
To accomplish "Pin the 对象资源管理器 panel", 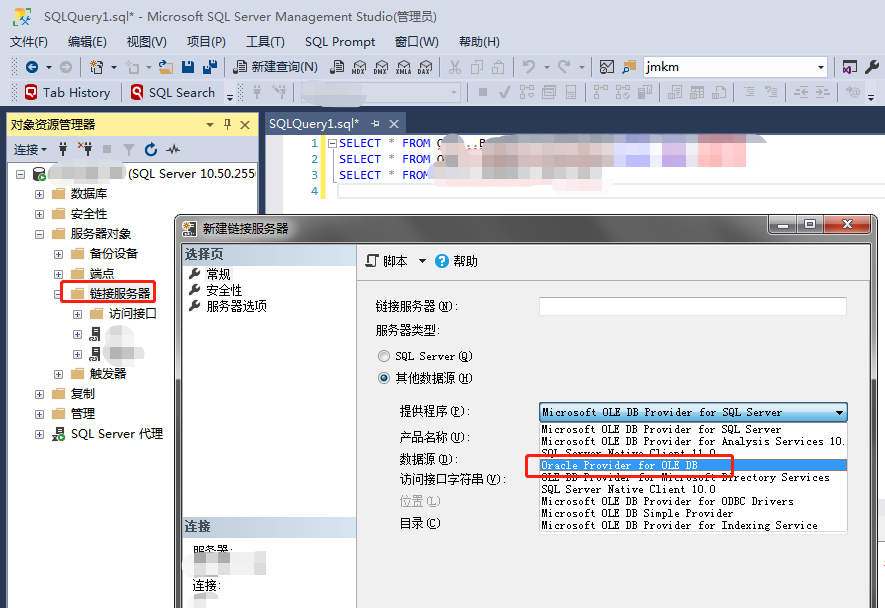I will pyautogui.click(x=227, y=124).
